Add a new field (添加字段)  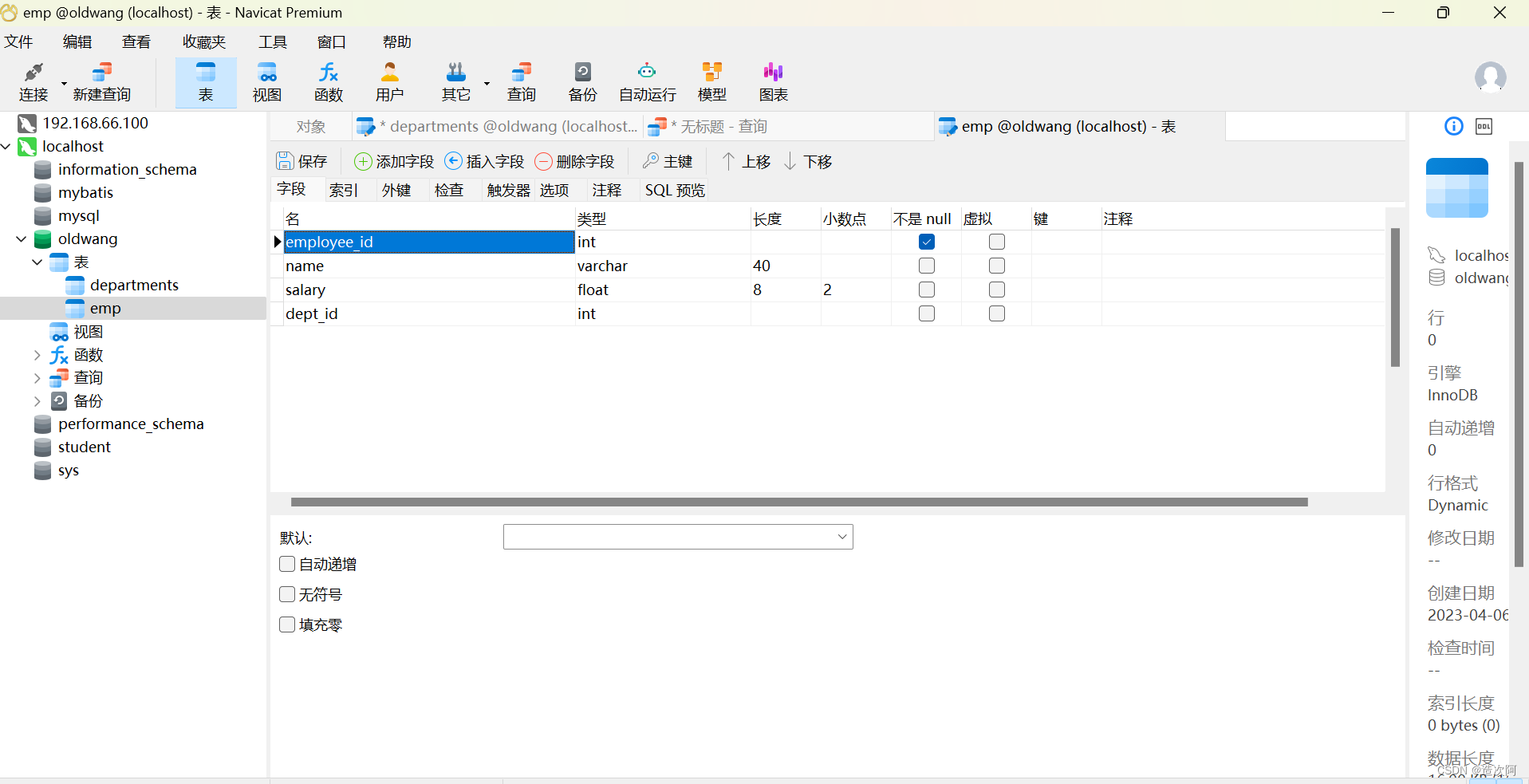[x=394, y=161]
